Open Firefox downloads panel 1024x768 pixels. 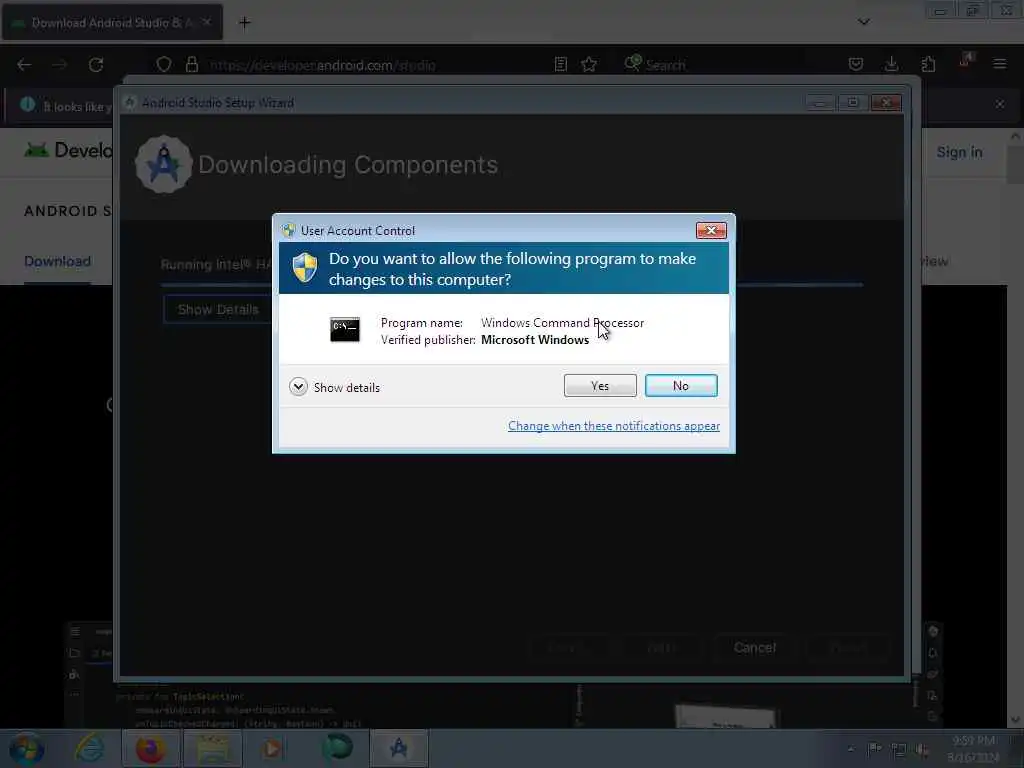point(891,64)
